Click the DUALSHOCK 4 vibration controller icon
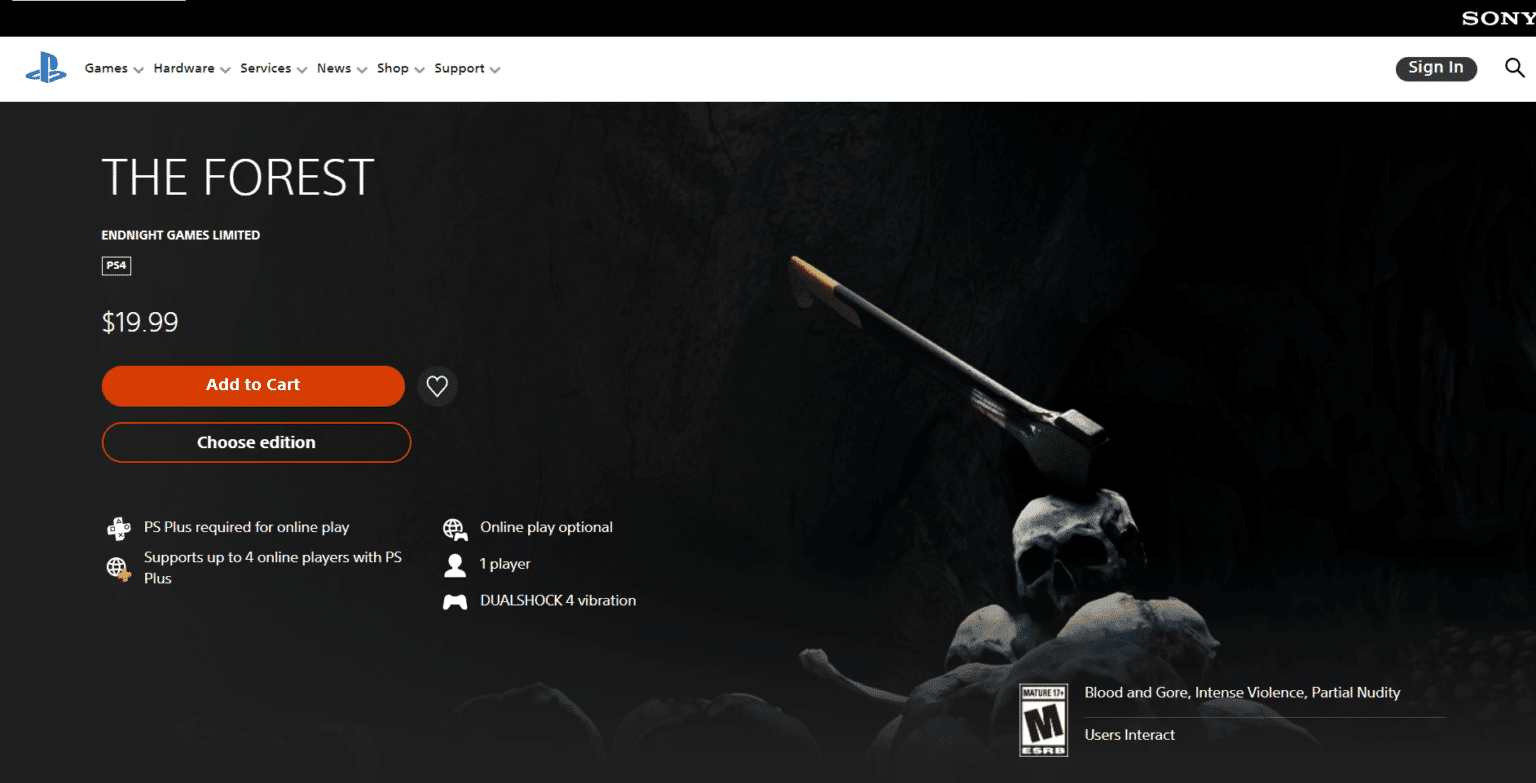 point(455,600)
